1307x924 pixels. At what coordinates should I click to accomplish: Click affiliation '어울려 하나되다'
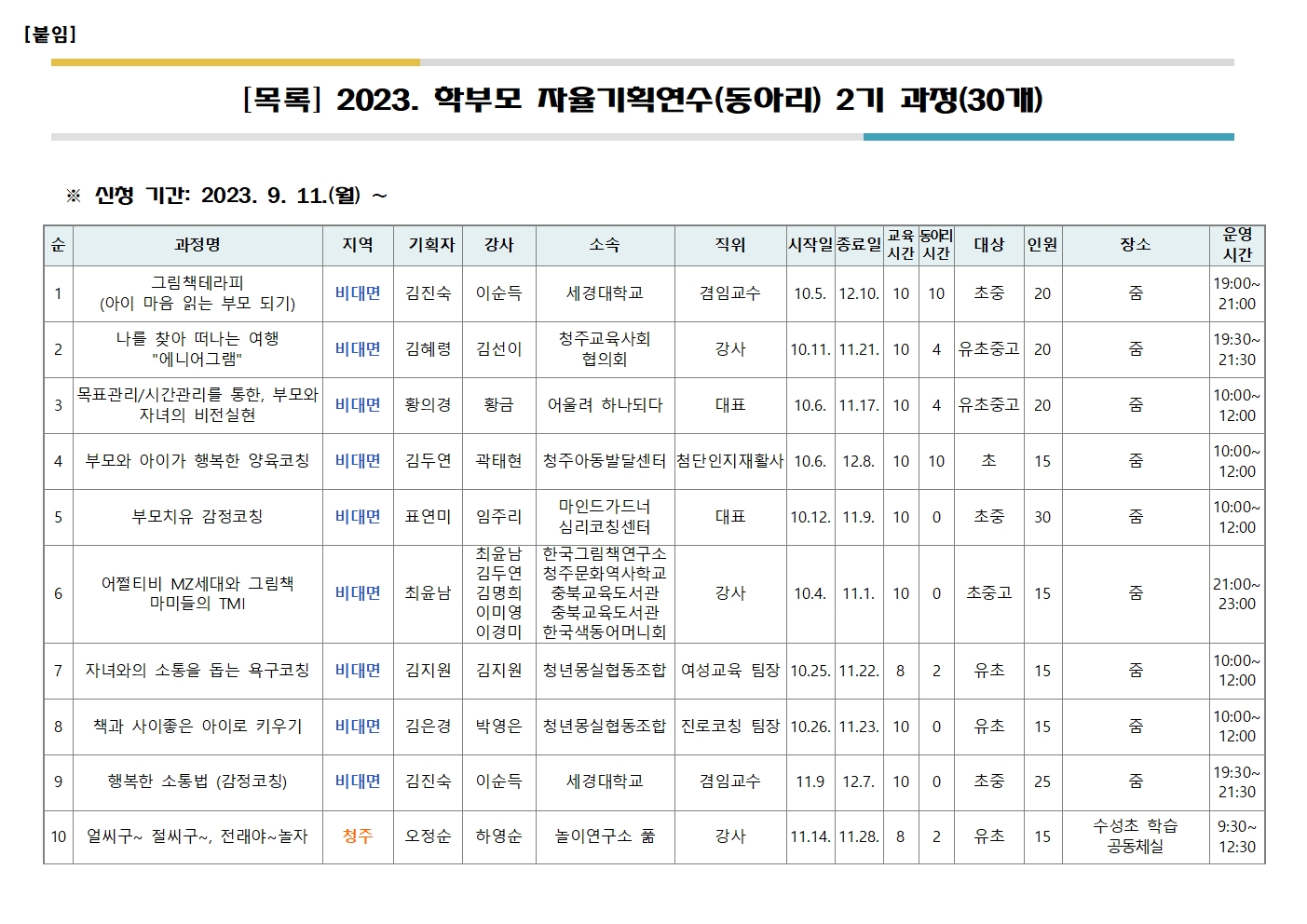tap(605, 405)
